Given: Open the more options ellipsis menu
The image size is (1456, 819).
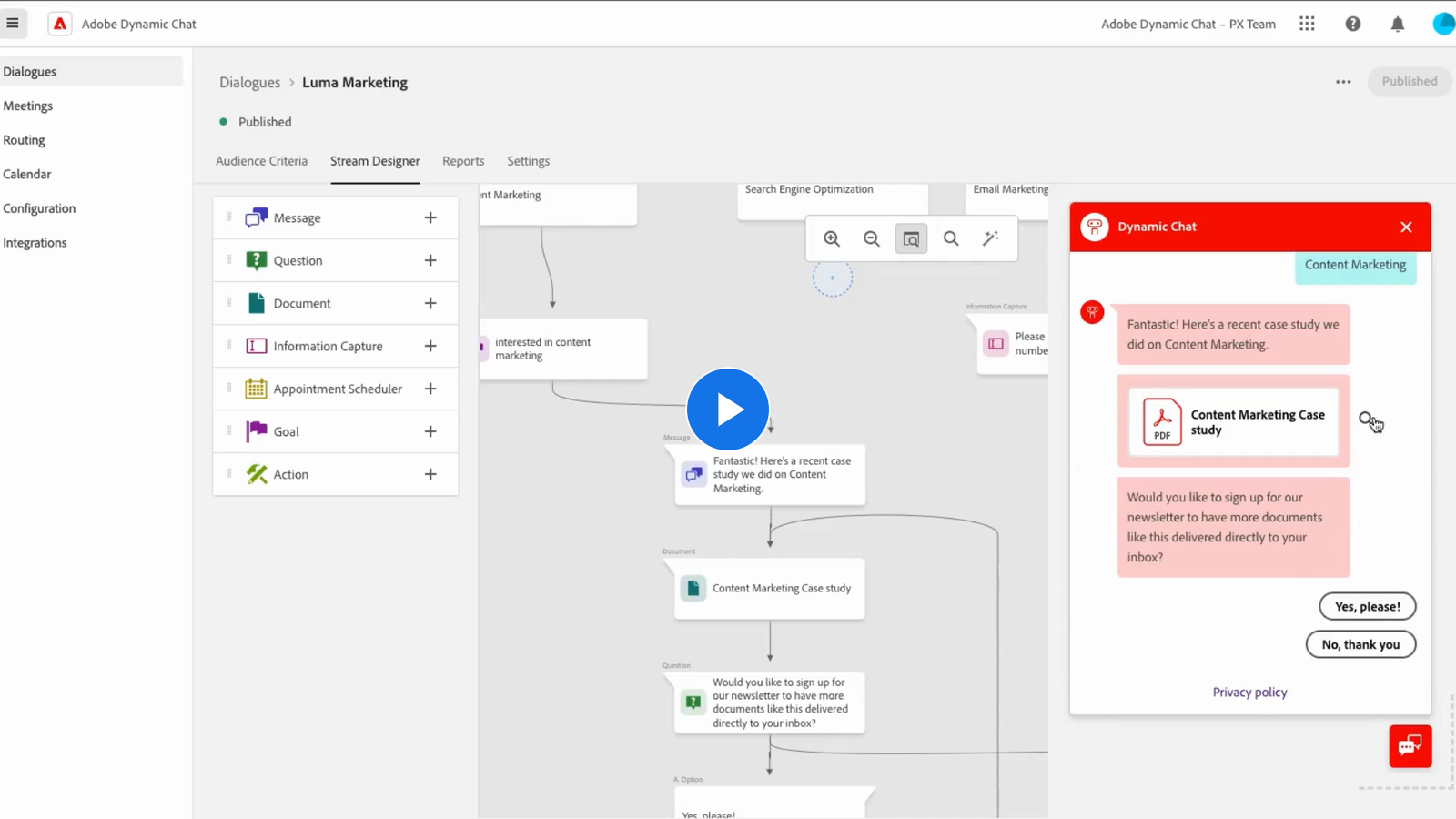Looking at the screenshot, I should click(x=1343, y=82).
